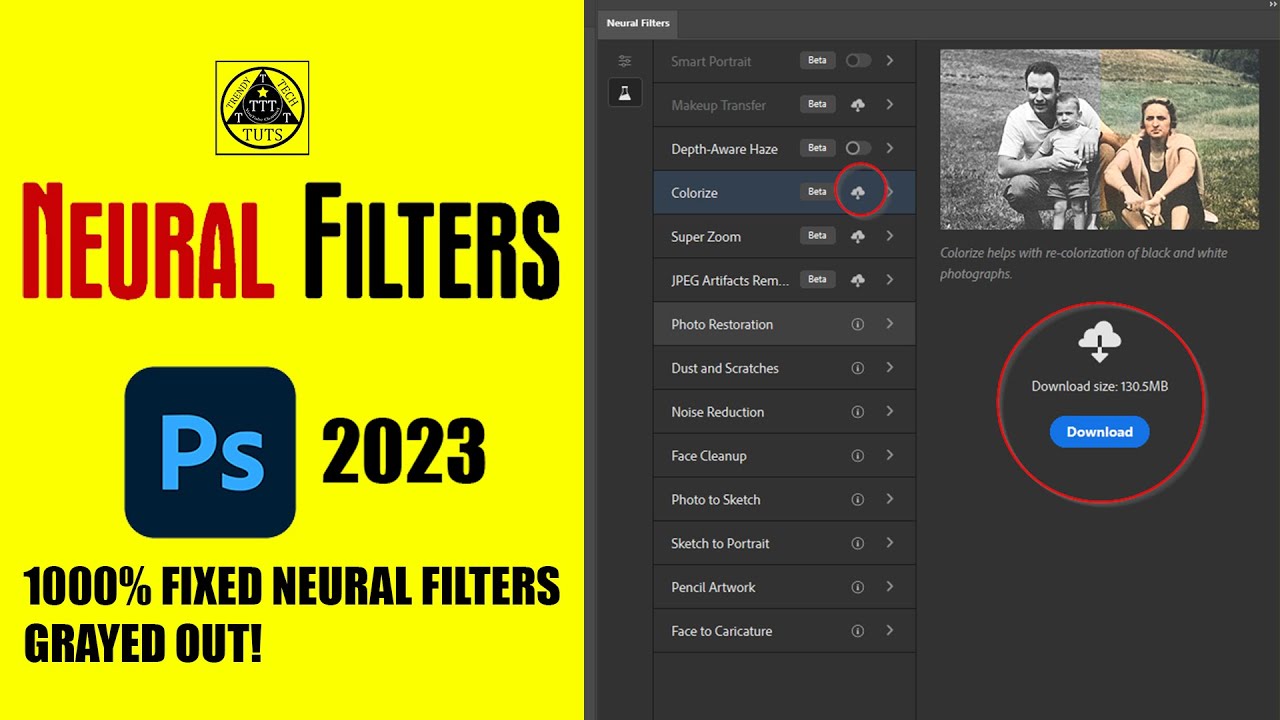
Task: Click the Colorize description text
Action: pos(1084,263)
